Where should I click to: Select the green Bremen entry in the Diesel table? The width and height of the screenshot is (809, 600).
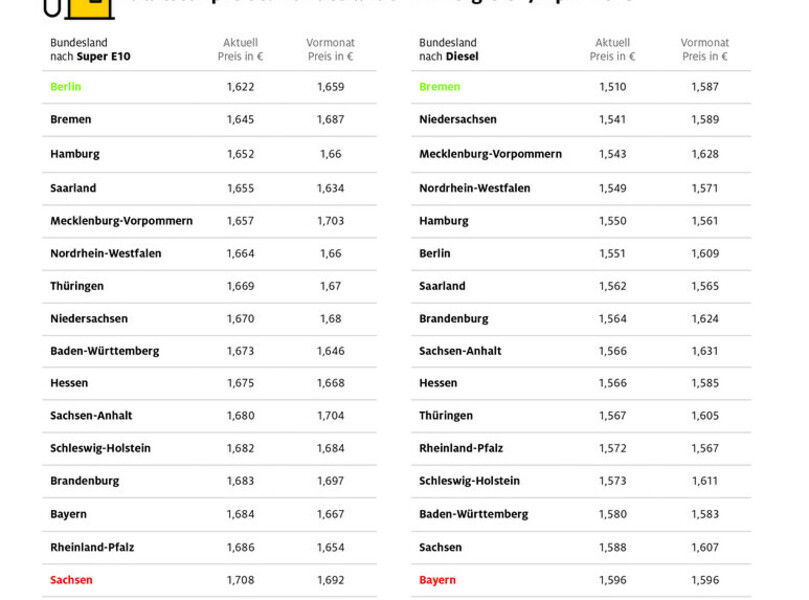[x=439, y=87]
